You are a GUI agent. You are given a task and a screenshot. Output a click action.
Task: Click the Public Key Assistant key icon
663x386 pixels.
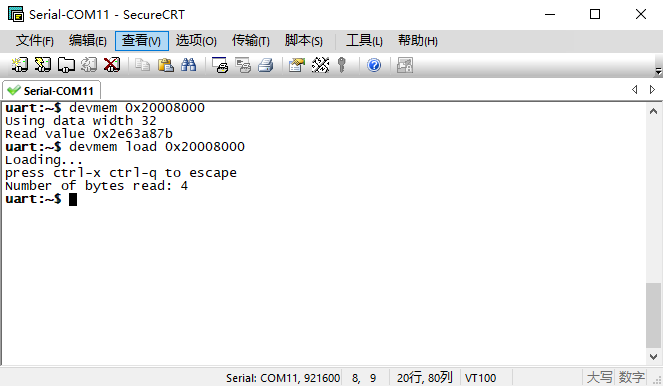(342, 65)
